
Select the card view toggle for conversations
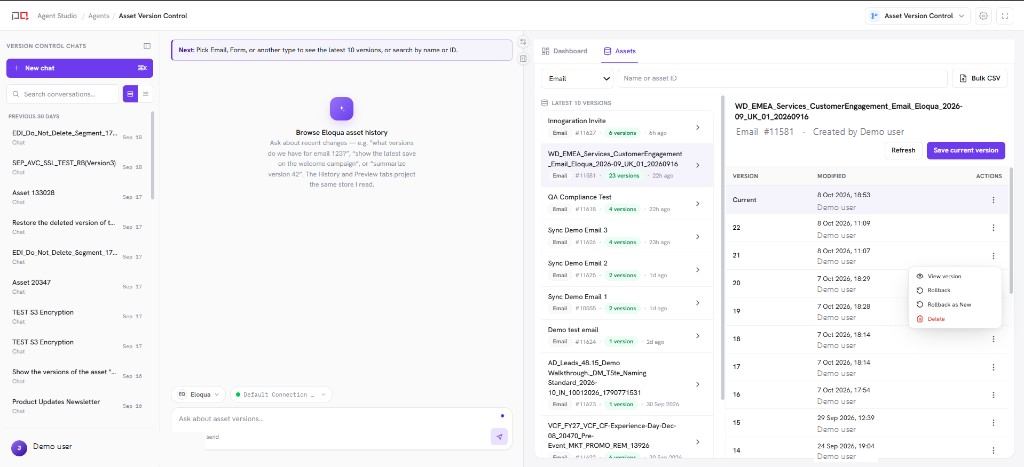(130, 94)
